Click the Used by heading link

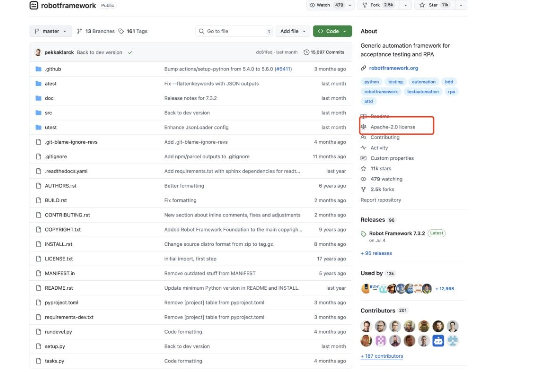tap(372, 273)
